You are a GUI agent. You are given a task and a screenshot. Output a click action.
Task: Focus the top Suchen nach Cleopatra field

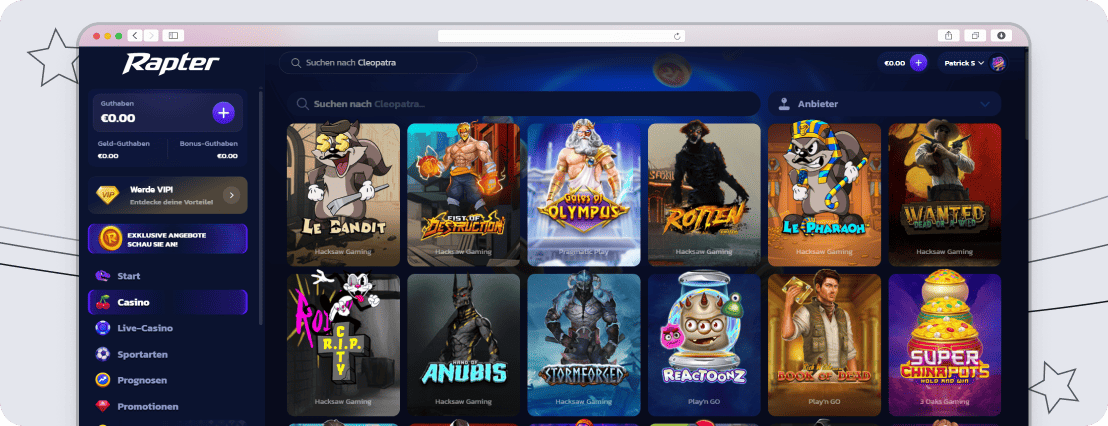click(x=378, y=63)
